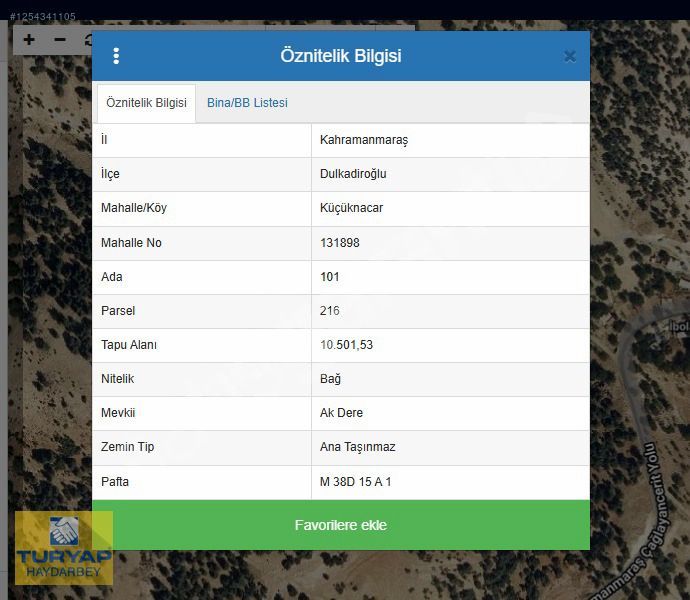690x600 pixels.
Task: Click the Parsel value 216
Action: coord(330,311)
